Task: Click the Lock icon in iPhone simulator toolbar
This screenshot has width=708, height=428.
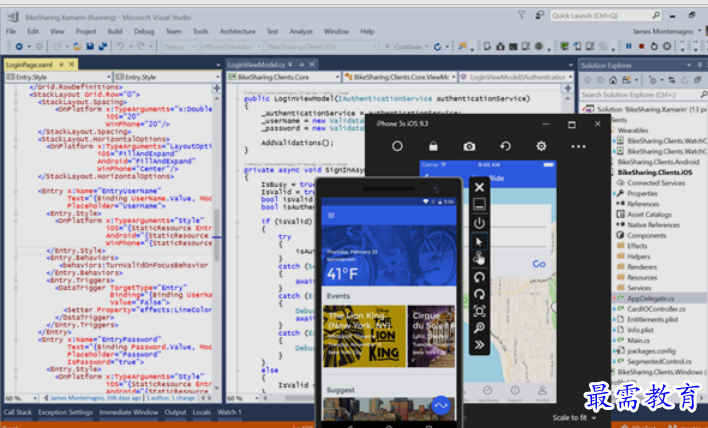Action: 433,146
